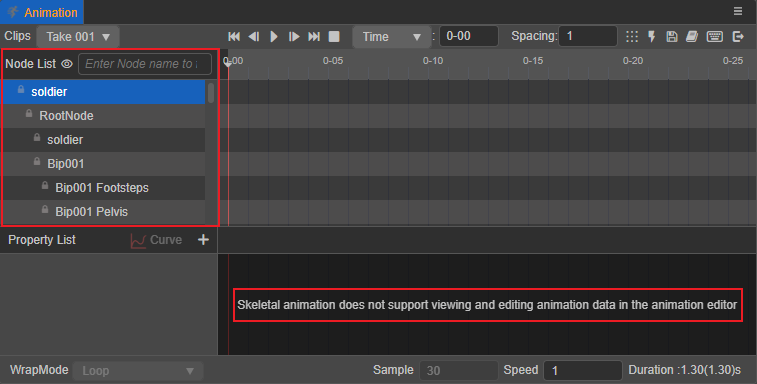Image resolution: width=757 pixels, height=384 pixels.
Task: Step forward to next frame
Action: click(x=294, y=37)
